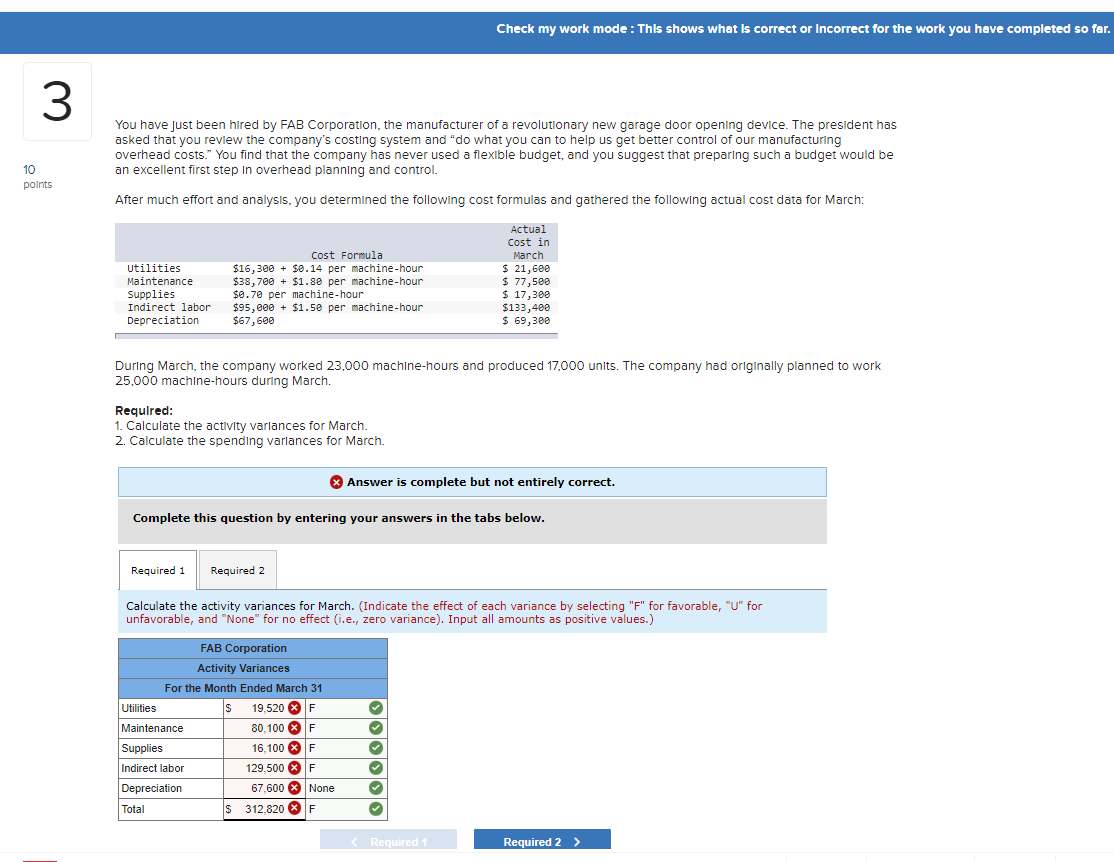
Task: Click the disabled Required 1 back button
Action: click(x=388, y=841)
